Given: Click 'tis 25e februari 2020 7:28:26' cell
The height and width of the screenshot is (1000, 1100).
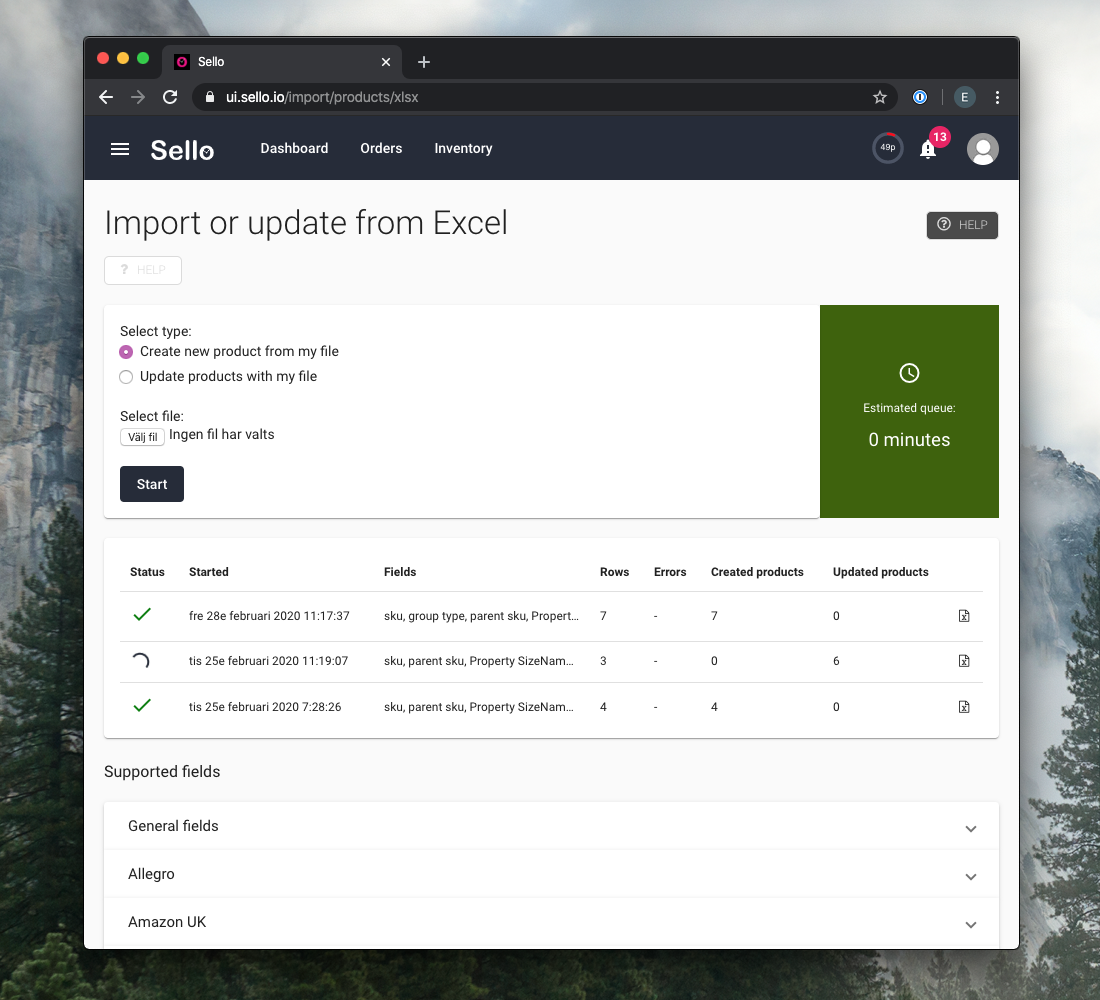Looking at the screenshot, I should pos(264,707).
